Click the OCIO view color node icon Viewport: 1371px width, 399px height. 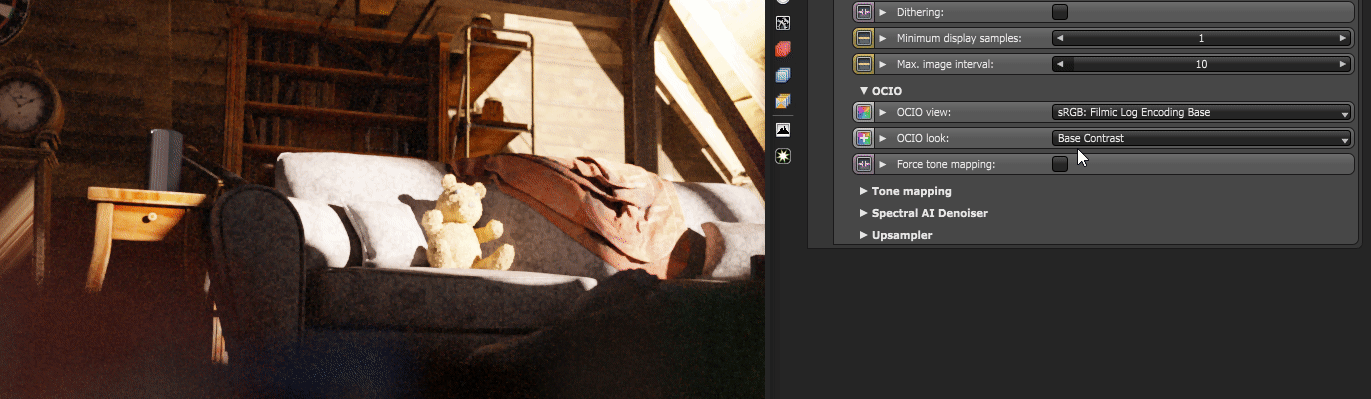(864, 112)
